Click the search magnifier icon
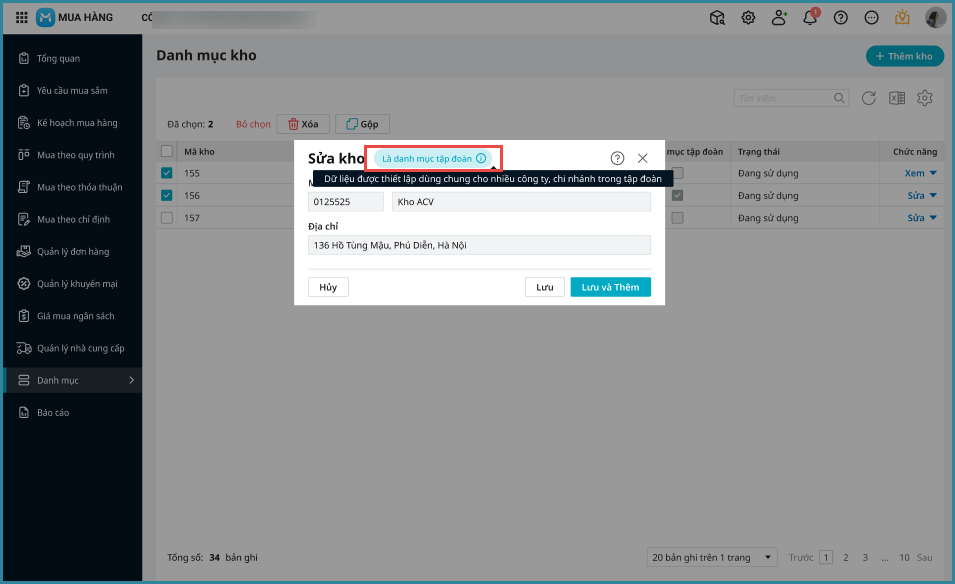The image size is (955, 584). pos(839,98)
